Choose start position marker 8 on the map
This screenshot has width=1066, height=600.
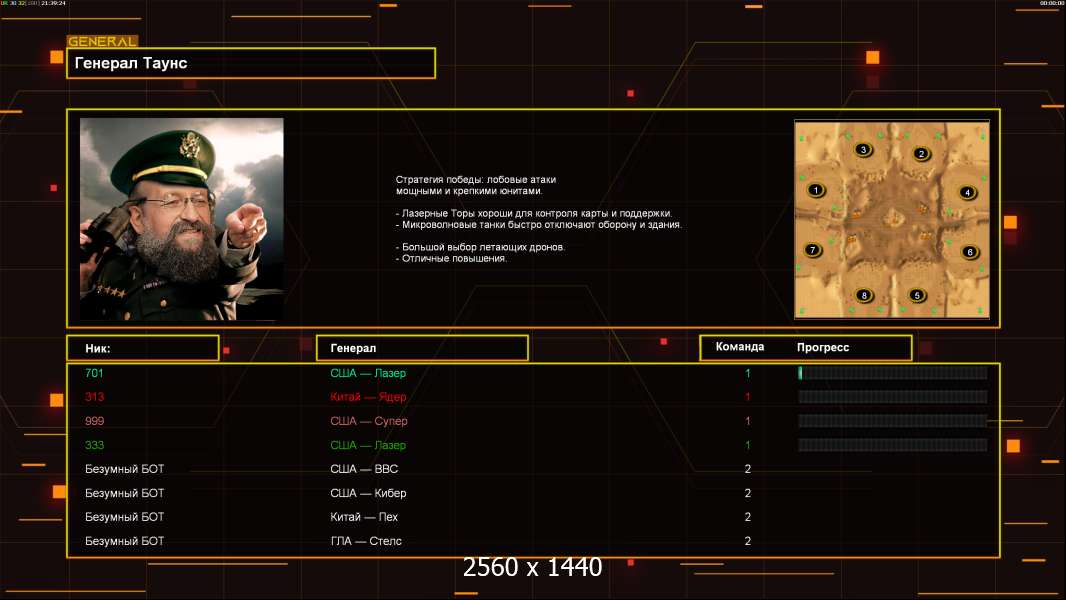click(864, 295)
